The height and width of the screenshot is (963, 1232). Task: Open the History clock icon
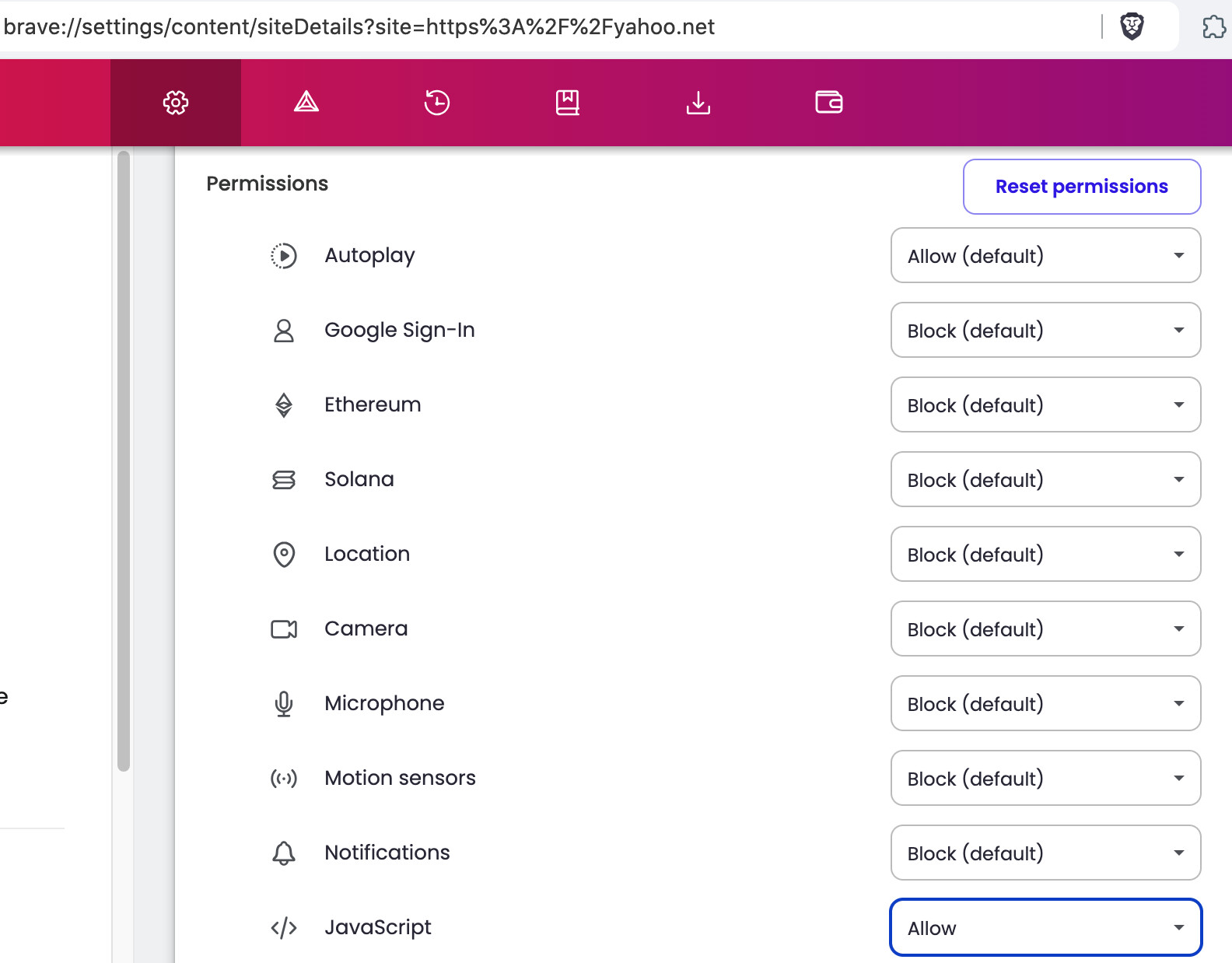pos(437,103)
